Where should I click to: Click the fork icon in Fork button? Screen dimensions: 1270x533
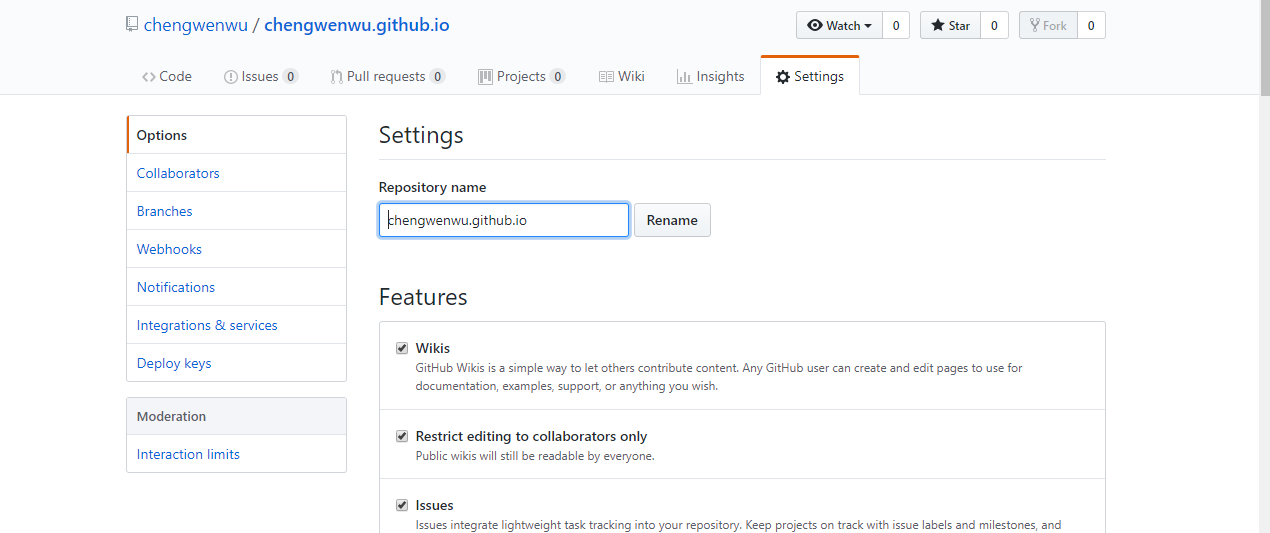(1035, 26)
